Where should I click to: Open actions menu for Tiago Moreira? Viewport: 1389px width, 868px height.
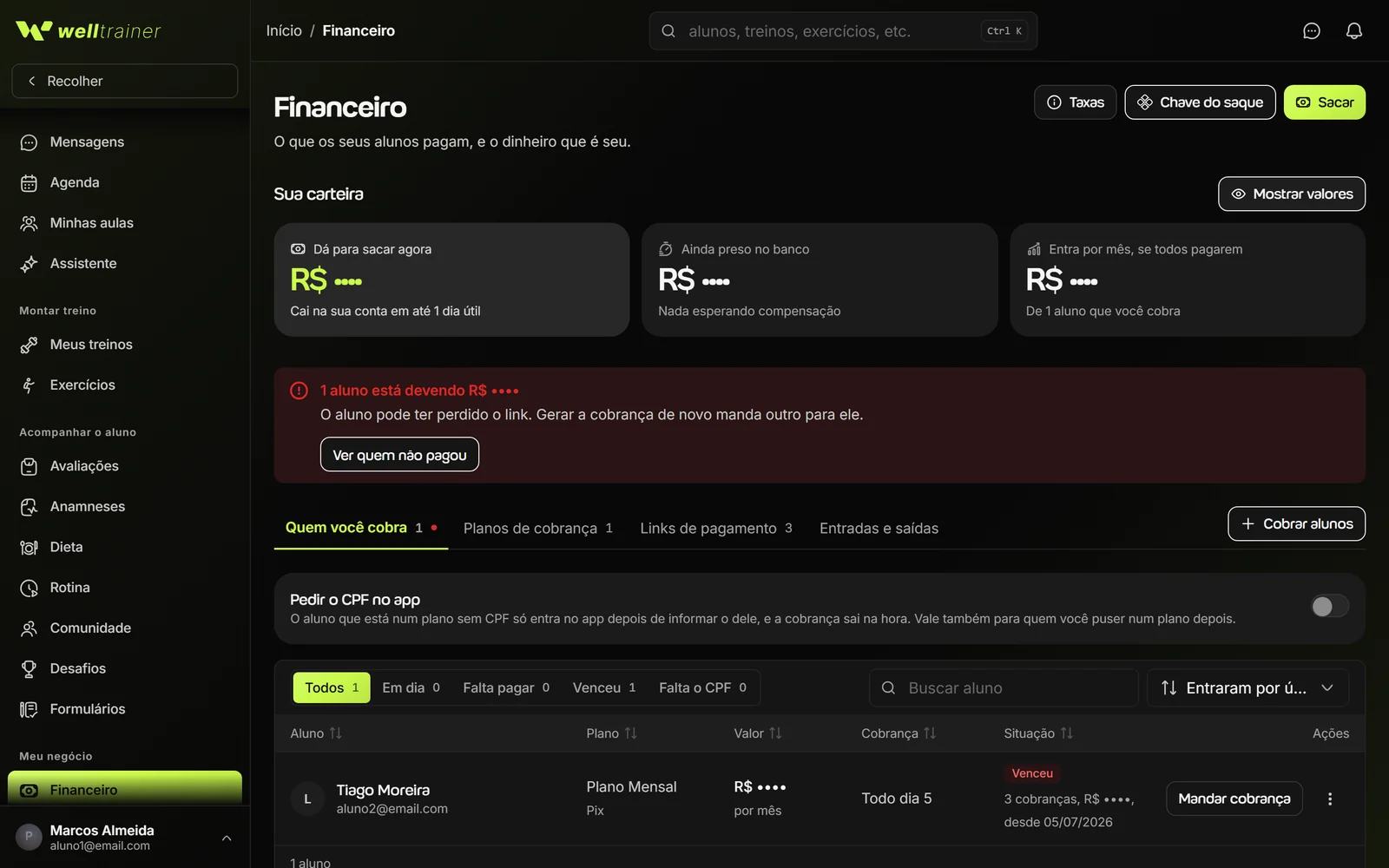1330,799
